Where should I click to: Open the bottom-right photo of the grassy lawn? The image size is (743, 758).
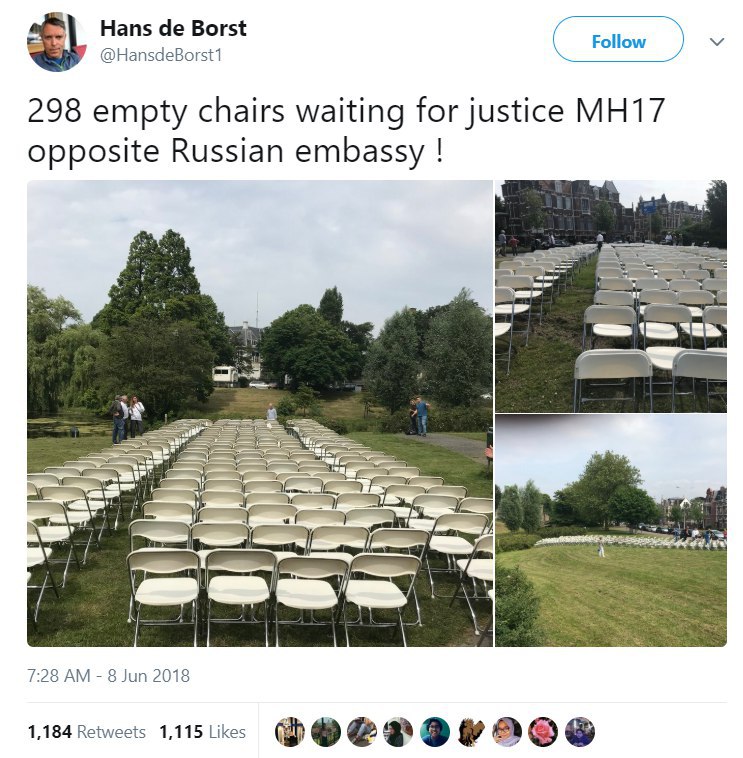[611, 530]
